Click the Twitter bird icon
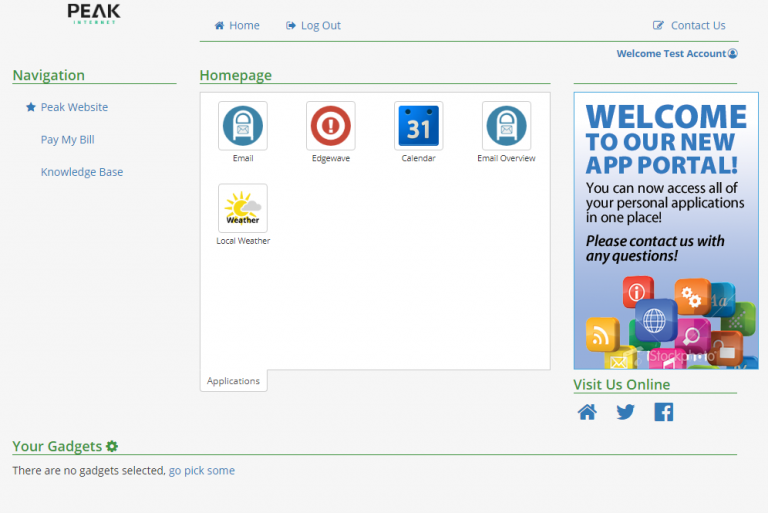The image size is (768, 513). point(625,412)
